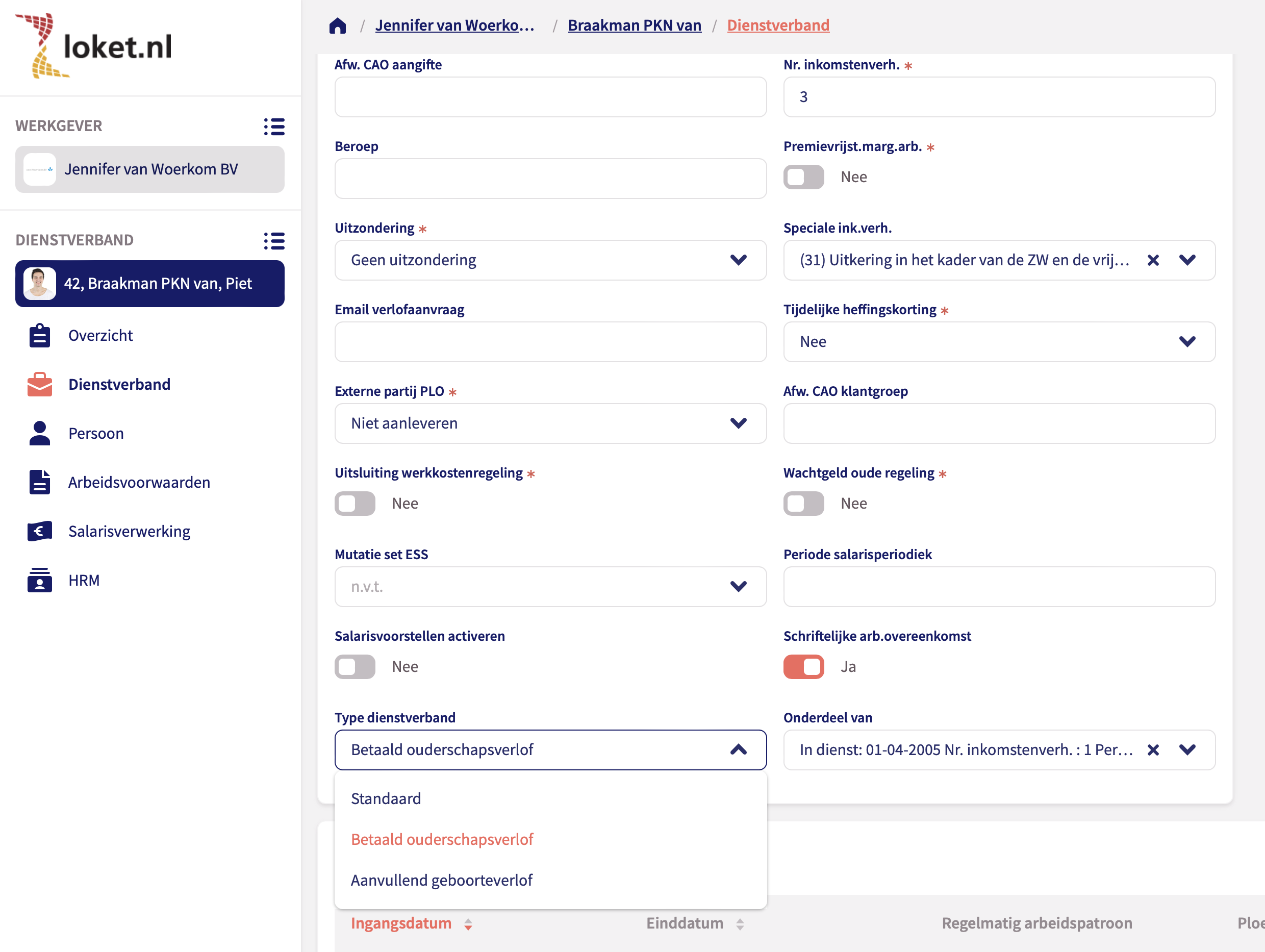Open the Uitzondering dropdown
Image resolution: width=1265 pixels, height=952 pixels.
(x=738, y=260)
